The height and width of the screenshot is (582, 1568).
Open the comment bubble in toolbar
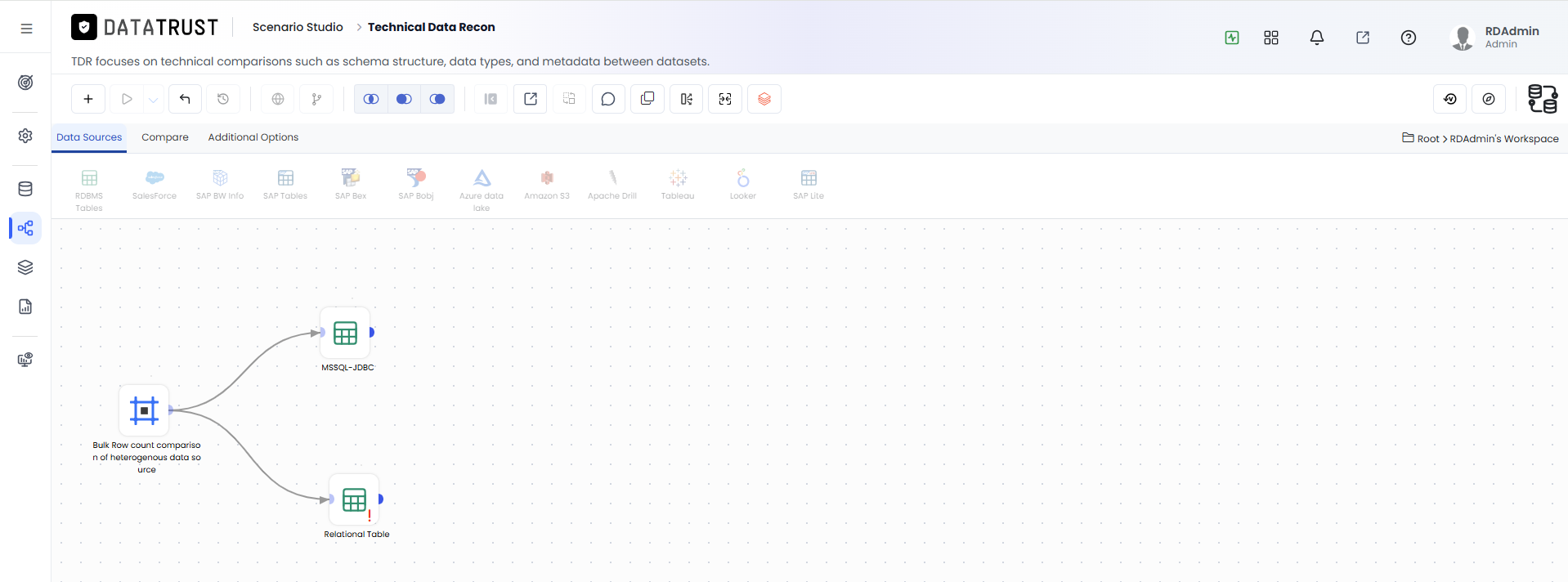(x=608, y=99)
